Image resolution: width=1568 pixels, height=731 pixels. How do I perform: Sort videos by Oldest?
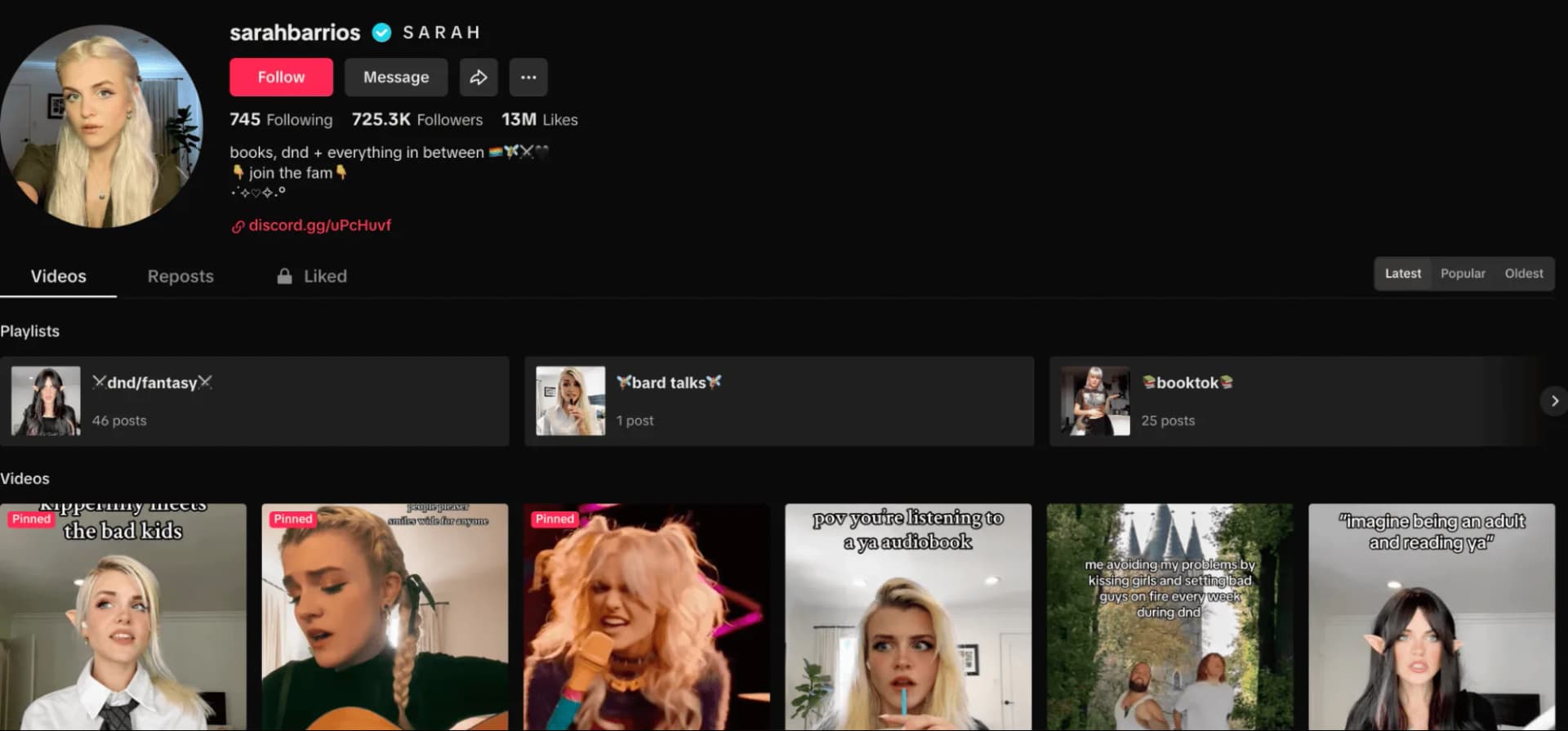tap(1524, 274)
